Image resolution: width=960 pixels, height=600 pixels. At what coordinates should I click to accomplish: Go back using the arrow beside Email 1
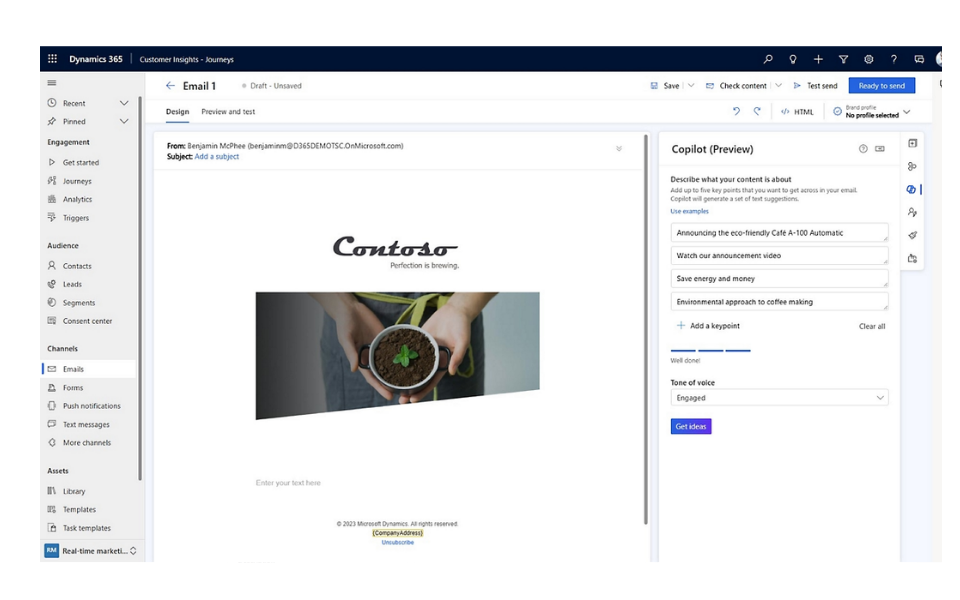point(170,86)
